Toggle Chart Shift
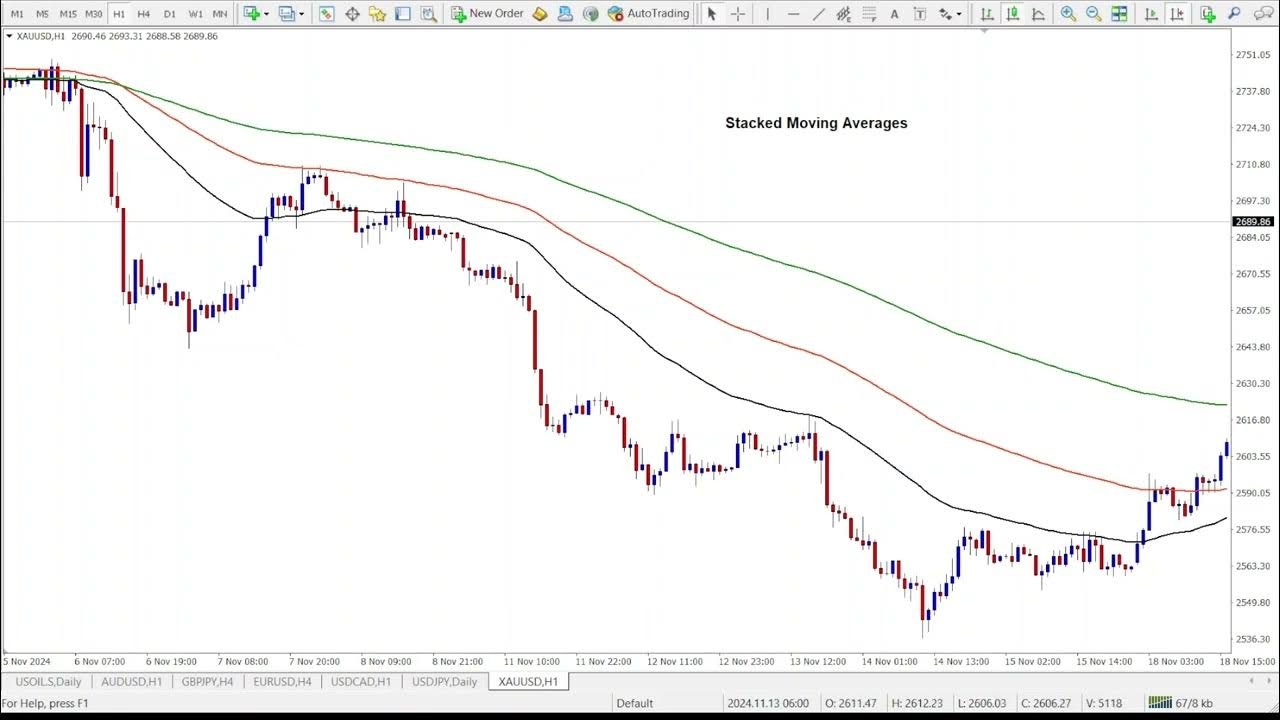 click(x=1178, y=13)
